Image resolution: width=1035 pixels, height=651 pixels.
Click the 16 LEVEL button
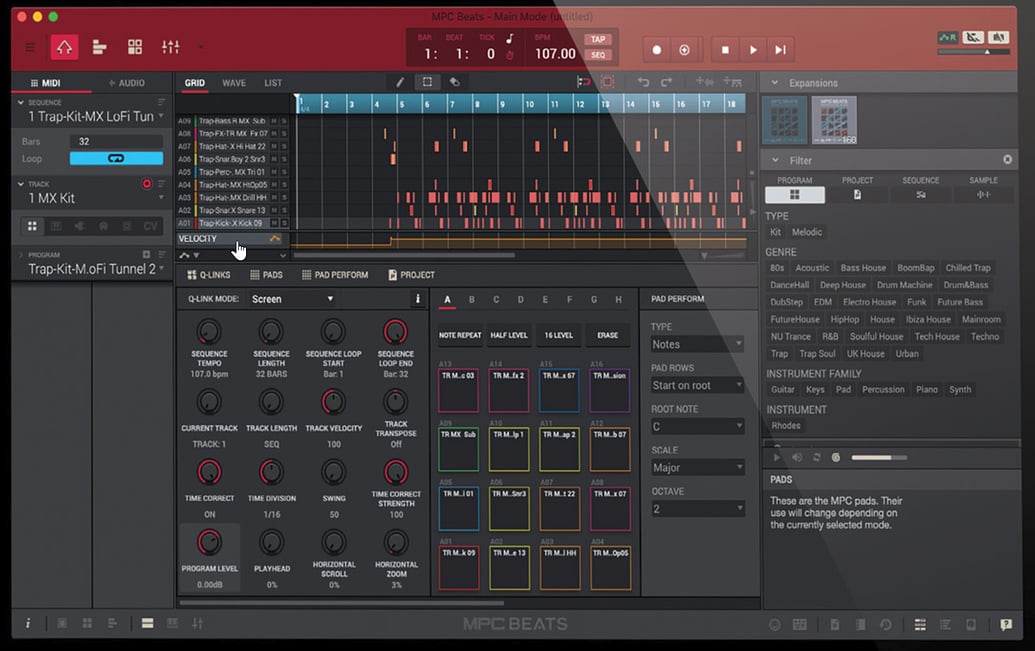click(558, 335)
